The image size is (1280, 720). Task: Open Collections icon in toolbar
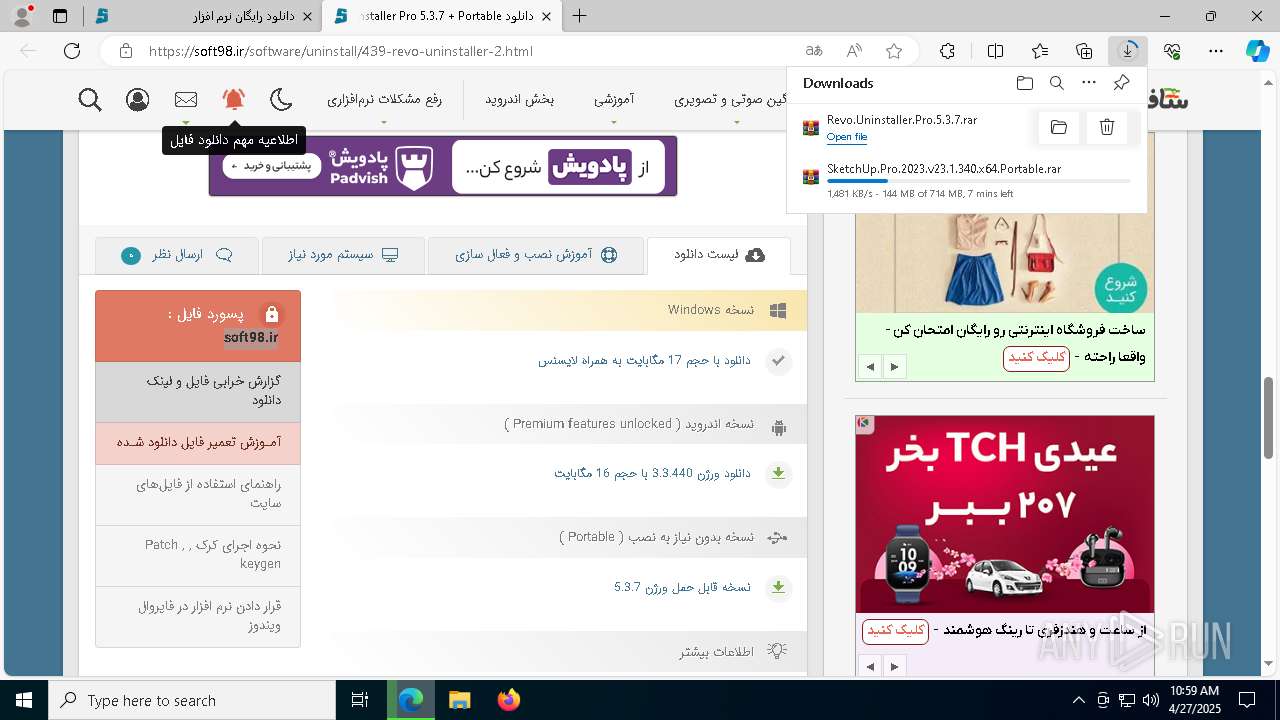pyautogui.click(x=1084, y=51)
